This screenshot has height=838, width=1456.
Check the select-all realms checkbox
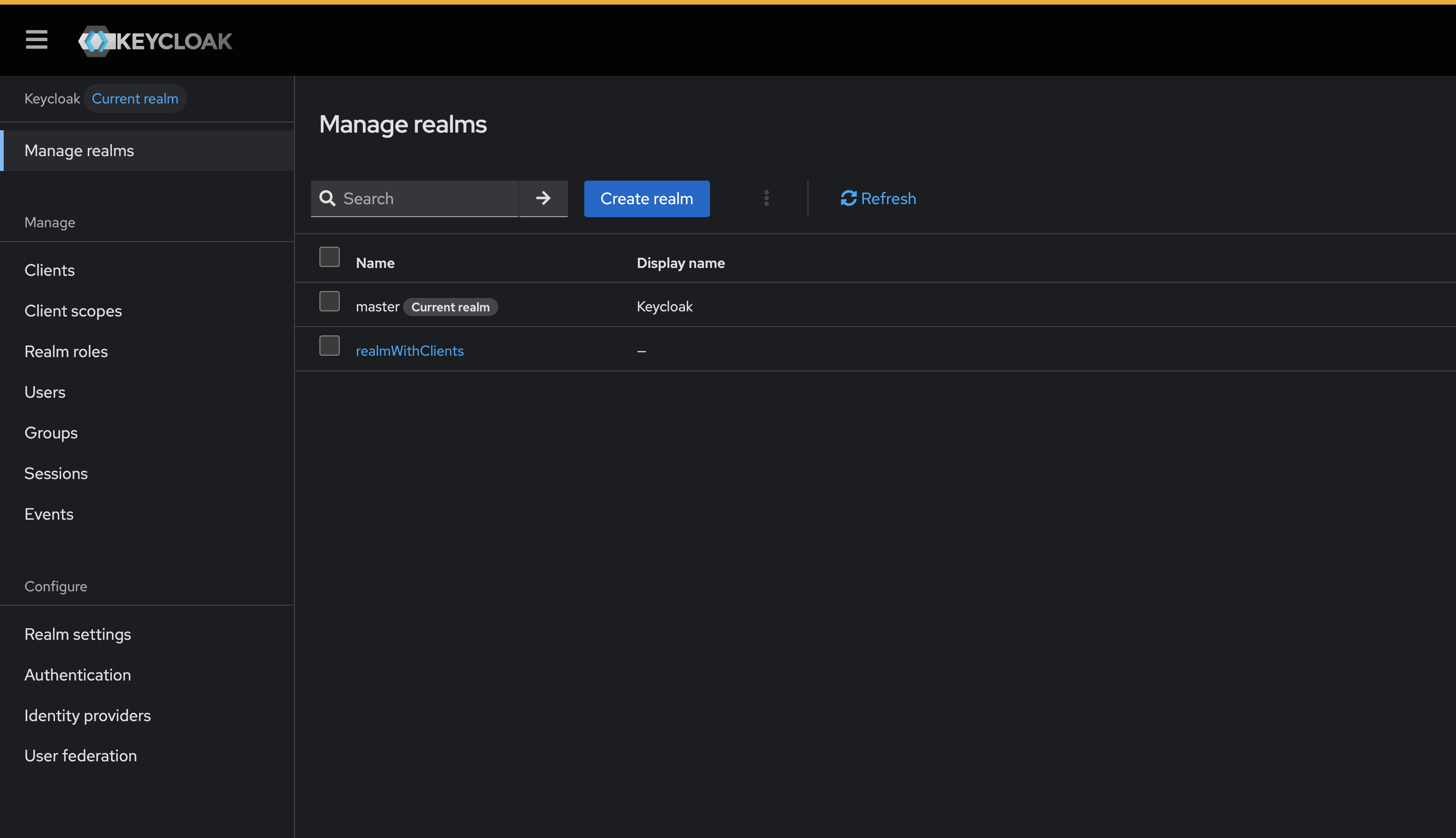pos(329,257)
